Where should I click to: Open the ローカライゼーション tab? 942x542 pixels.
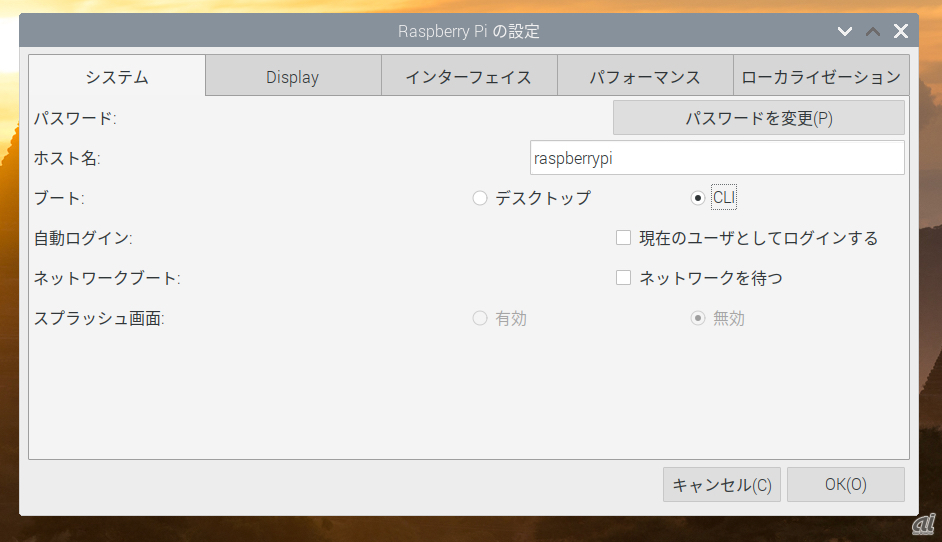click(821, 76)
